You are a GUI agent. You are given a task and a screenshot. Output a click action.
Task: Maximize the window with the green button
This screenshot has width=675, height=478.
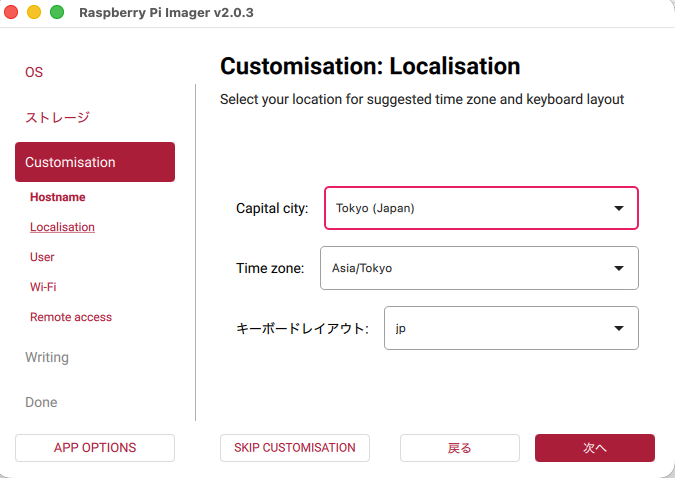point(57,13)
